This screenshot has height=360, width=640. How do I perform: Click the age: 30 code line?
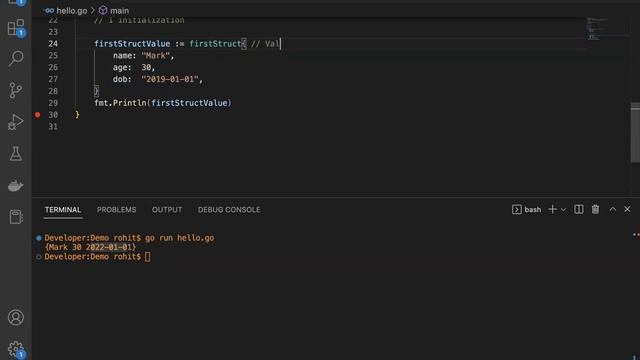(x=134, y=67)
